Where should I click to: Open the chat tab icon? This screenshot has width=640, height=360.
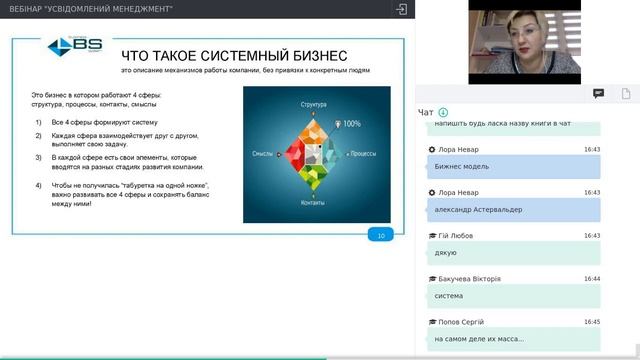598,94
